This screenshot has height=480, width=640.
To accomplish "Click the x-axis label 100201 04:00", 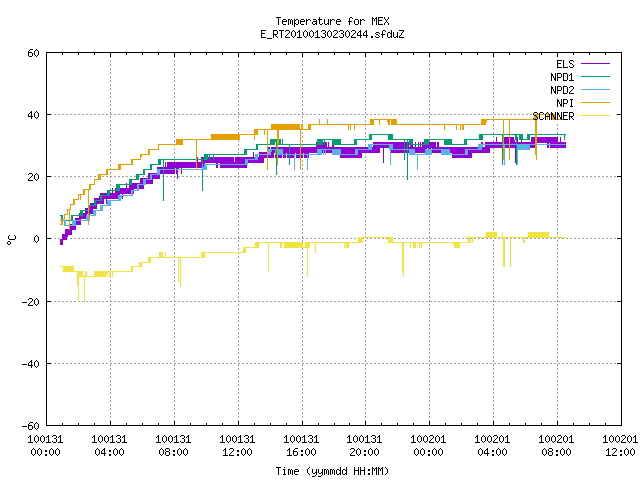I will (x=493, y=446).
